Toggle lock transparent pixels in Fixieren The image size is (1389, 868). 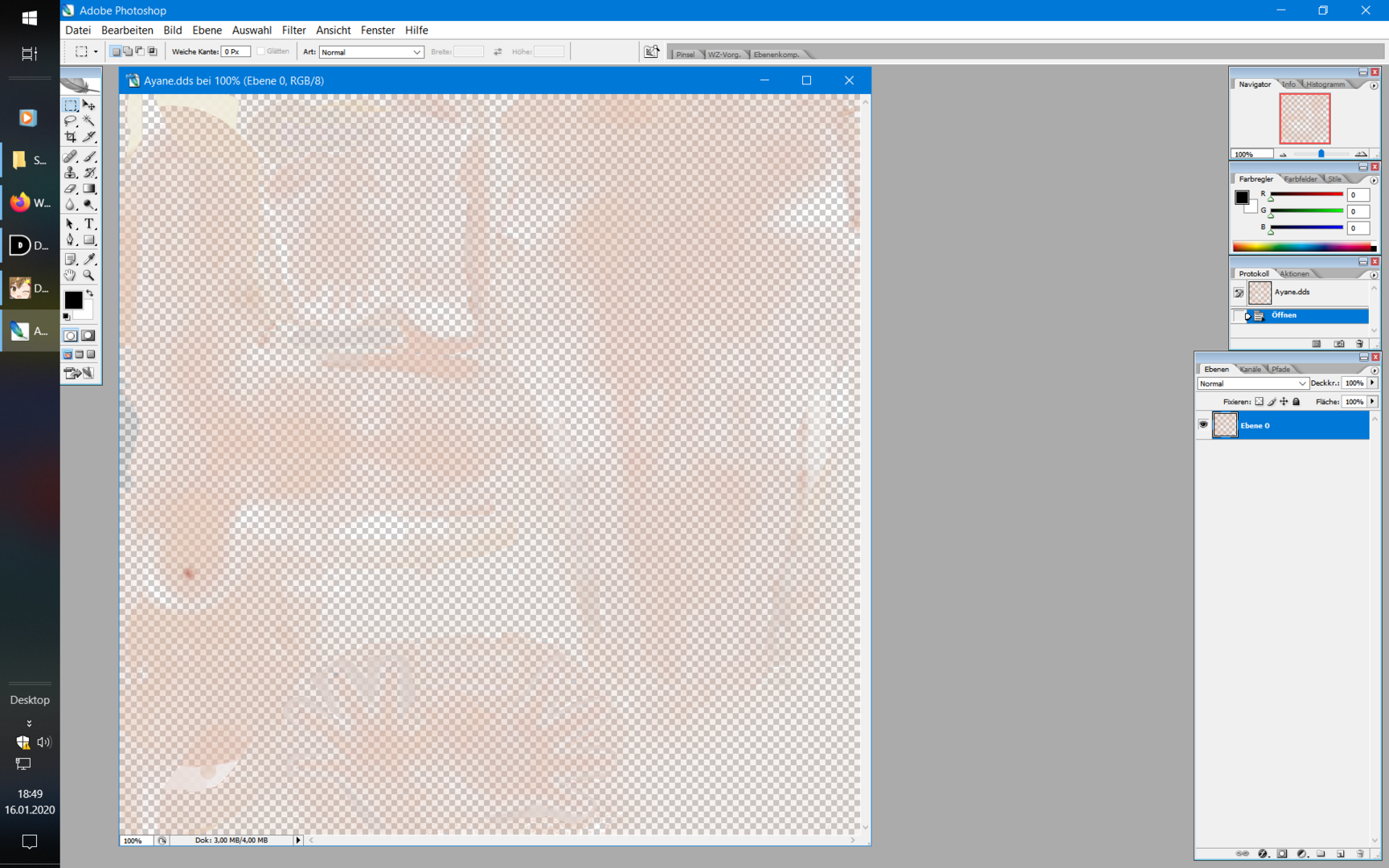tap(1260, 402)
